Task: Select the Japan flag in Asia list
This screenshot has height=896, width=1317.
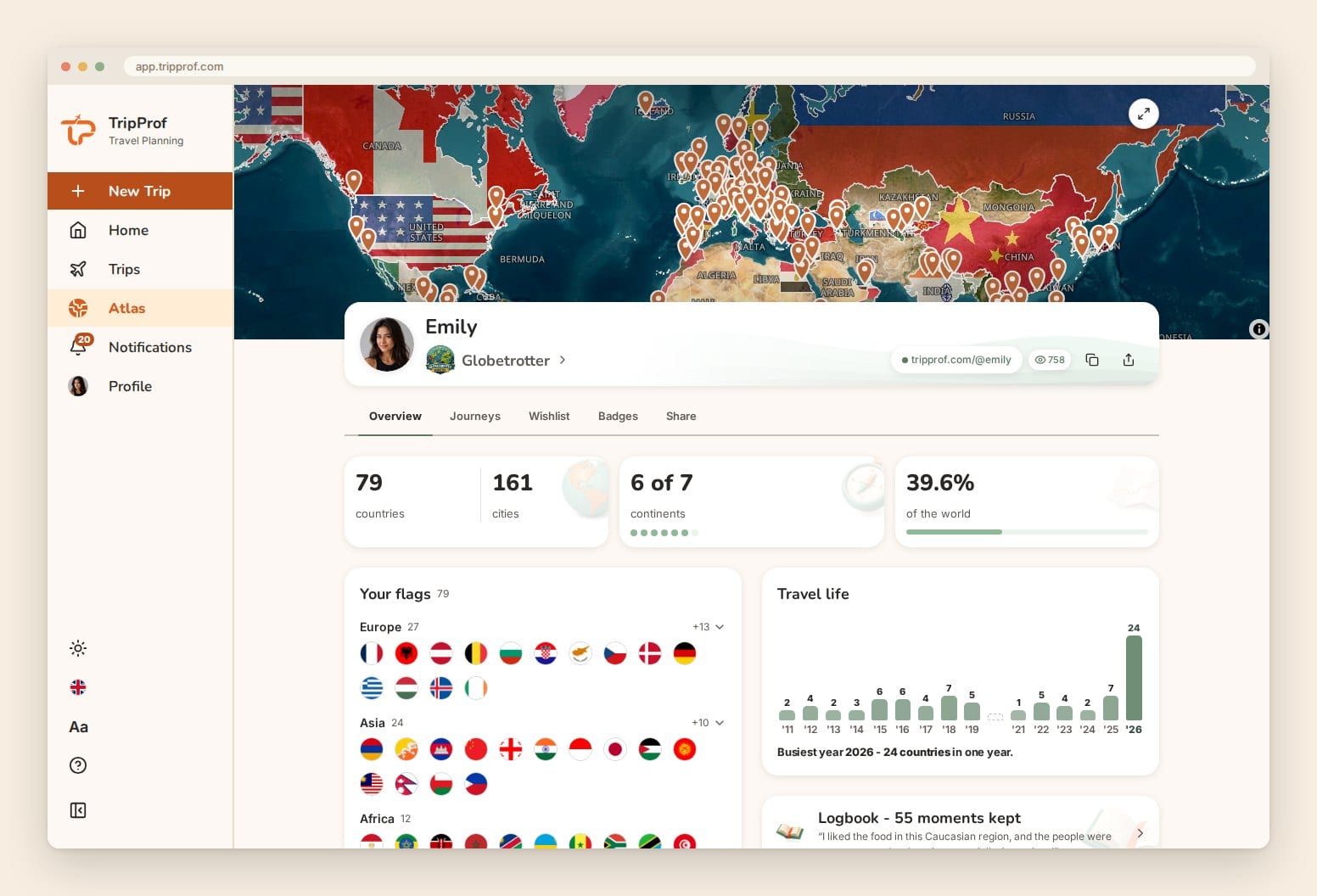Action: tap(615, 749)
